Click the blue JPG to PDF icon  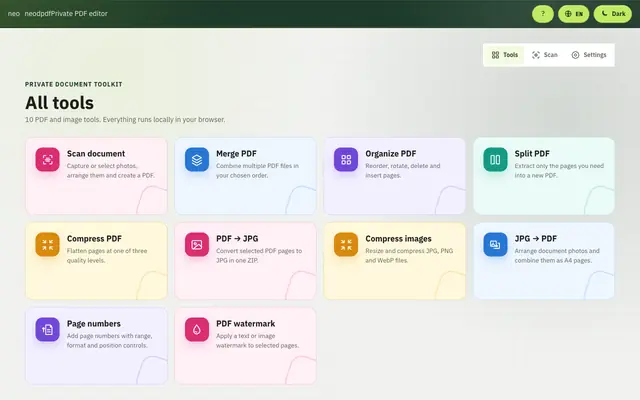[495, 244]
